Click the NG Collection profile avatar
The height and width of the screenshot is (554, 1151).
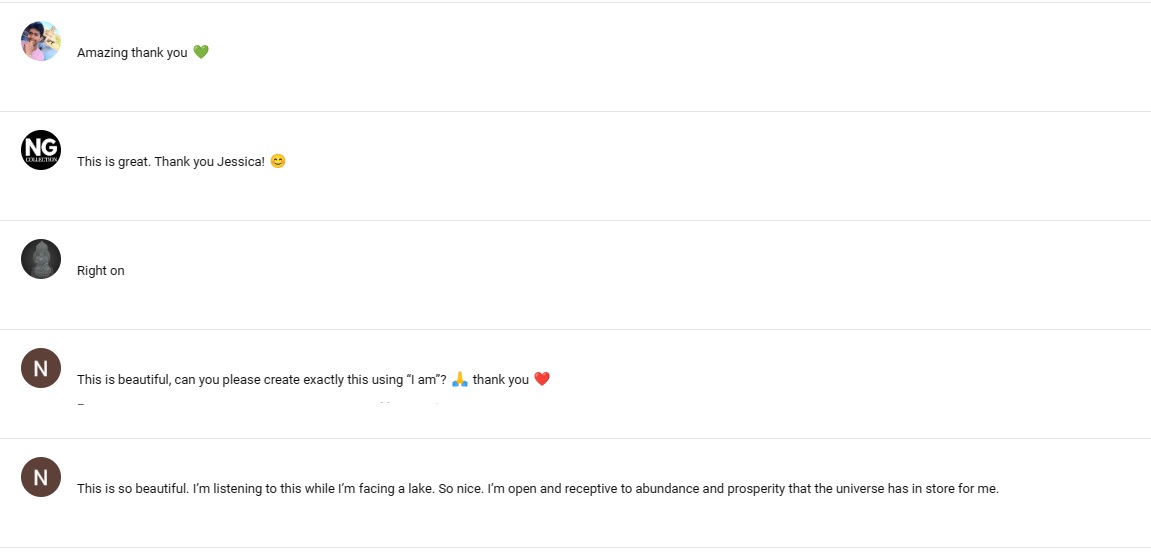(x=40, y=150)
